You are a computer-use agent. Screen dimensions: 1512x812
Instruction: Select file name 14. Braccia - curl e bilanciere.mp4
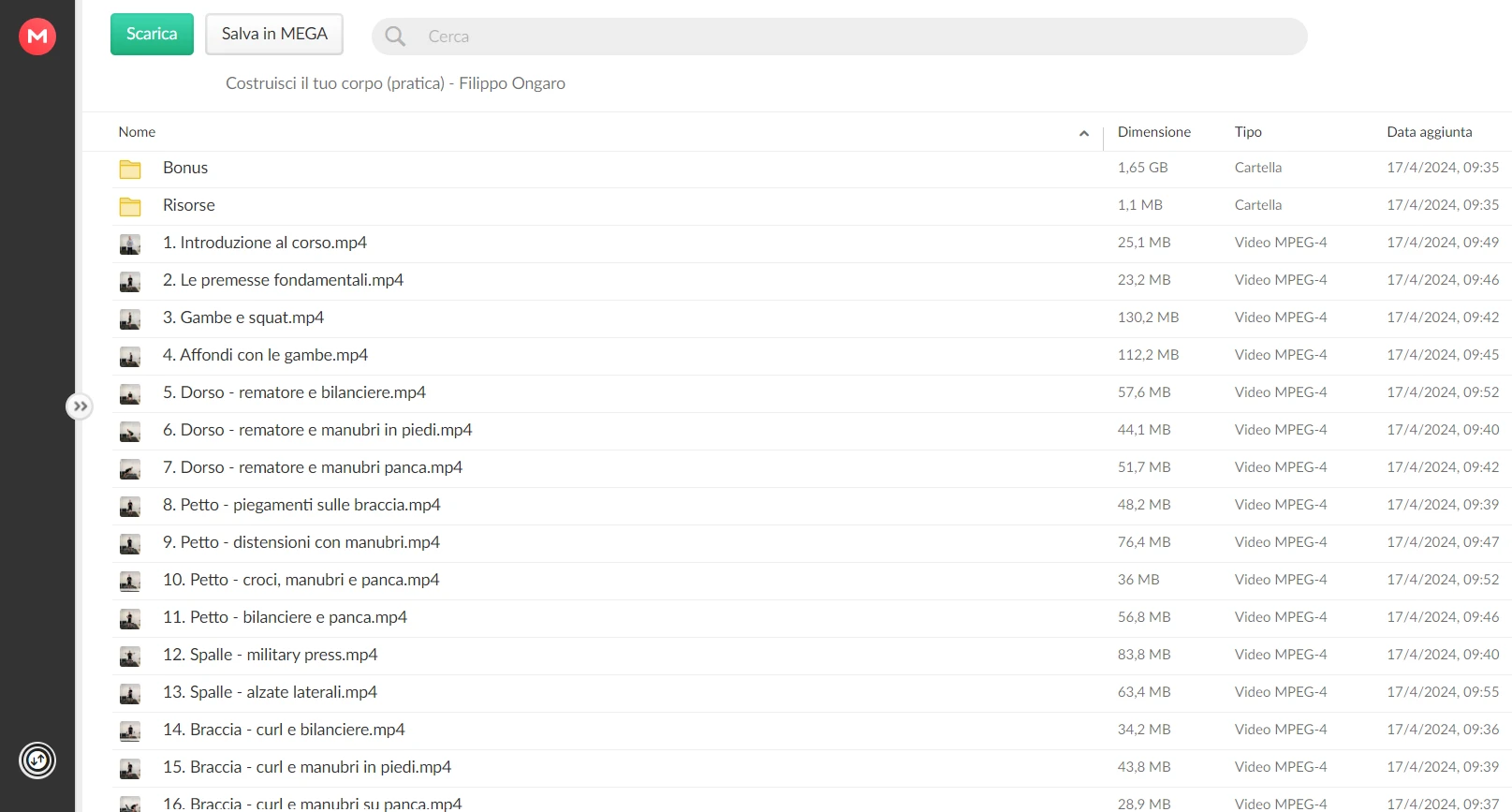[284, 730]
